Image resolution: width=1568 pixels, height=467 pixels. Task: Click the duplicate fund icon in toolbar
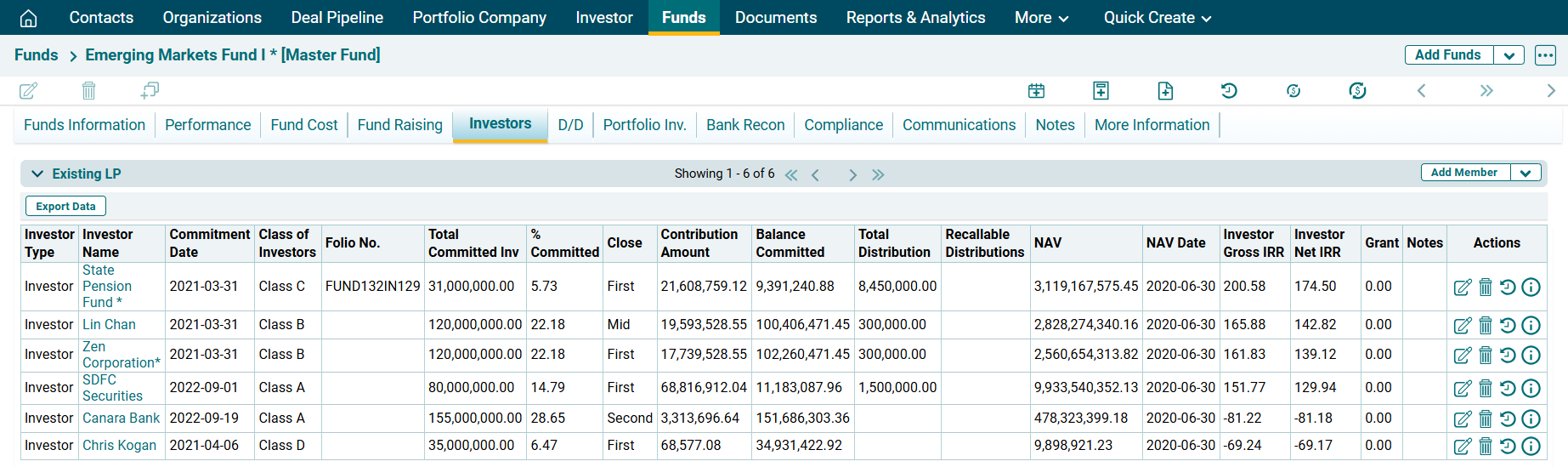click(x=150, y=90)
